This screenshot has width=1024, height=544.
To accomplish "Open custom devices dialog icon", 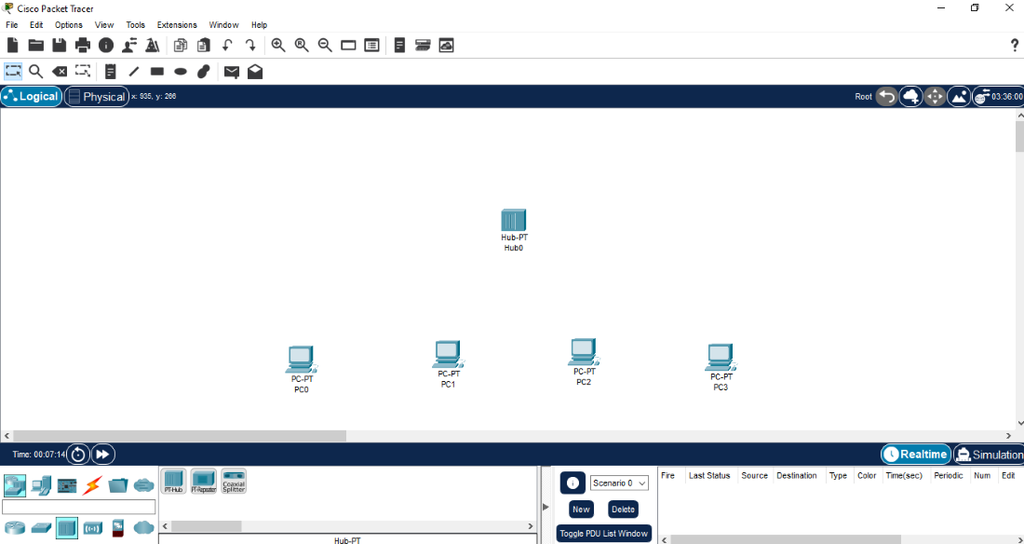I will [x=372, y=45].
